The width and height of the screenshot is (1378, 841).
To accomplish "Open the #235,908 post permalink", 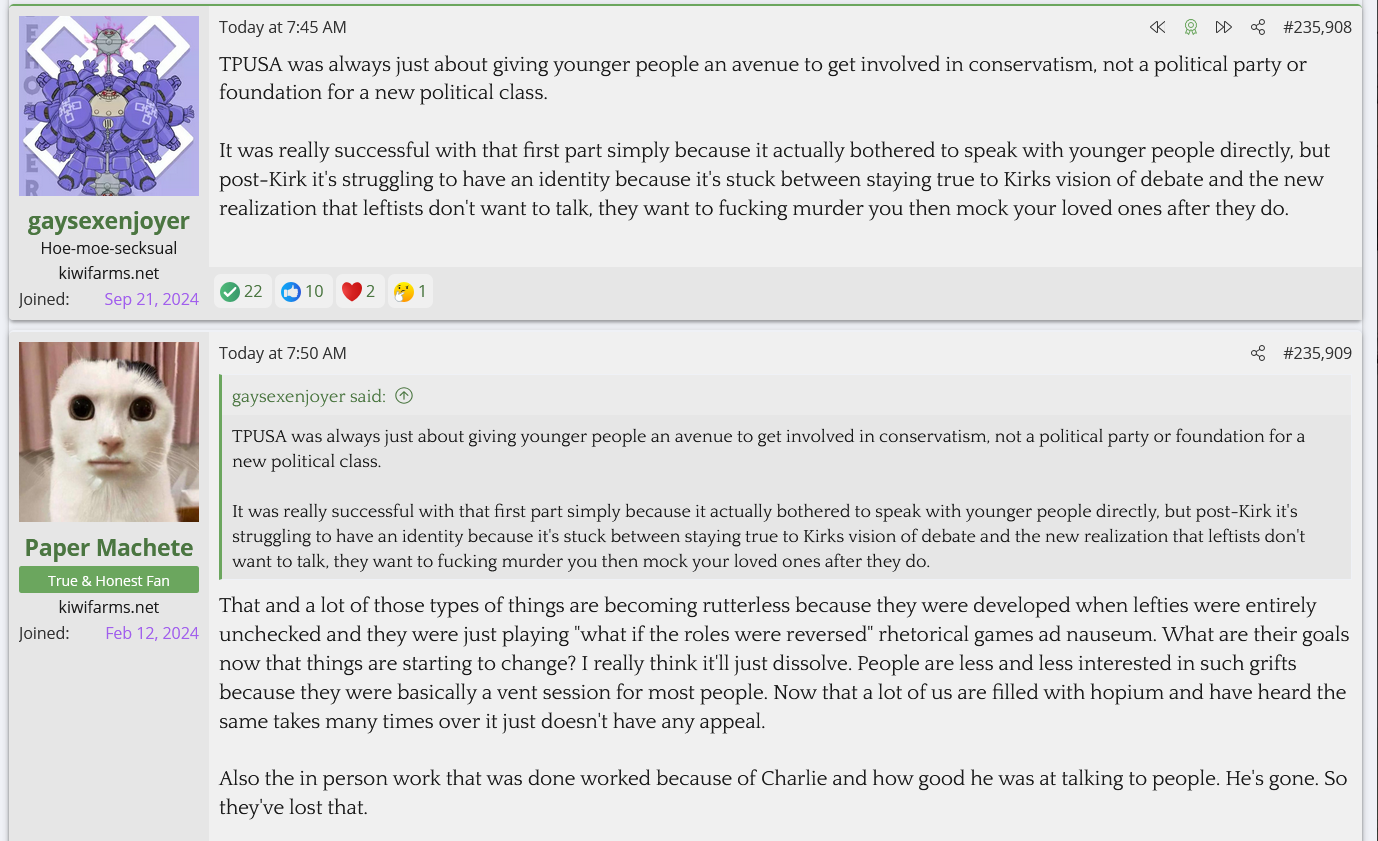I will tap(1317, 27).
